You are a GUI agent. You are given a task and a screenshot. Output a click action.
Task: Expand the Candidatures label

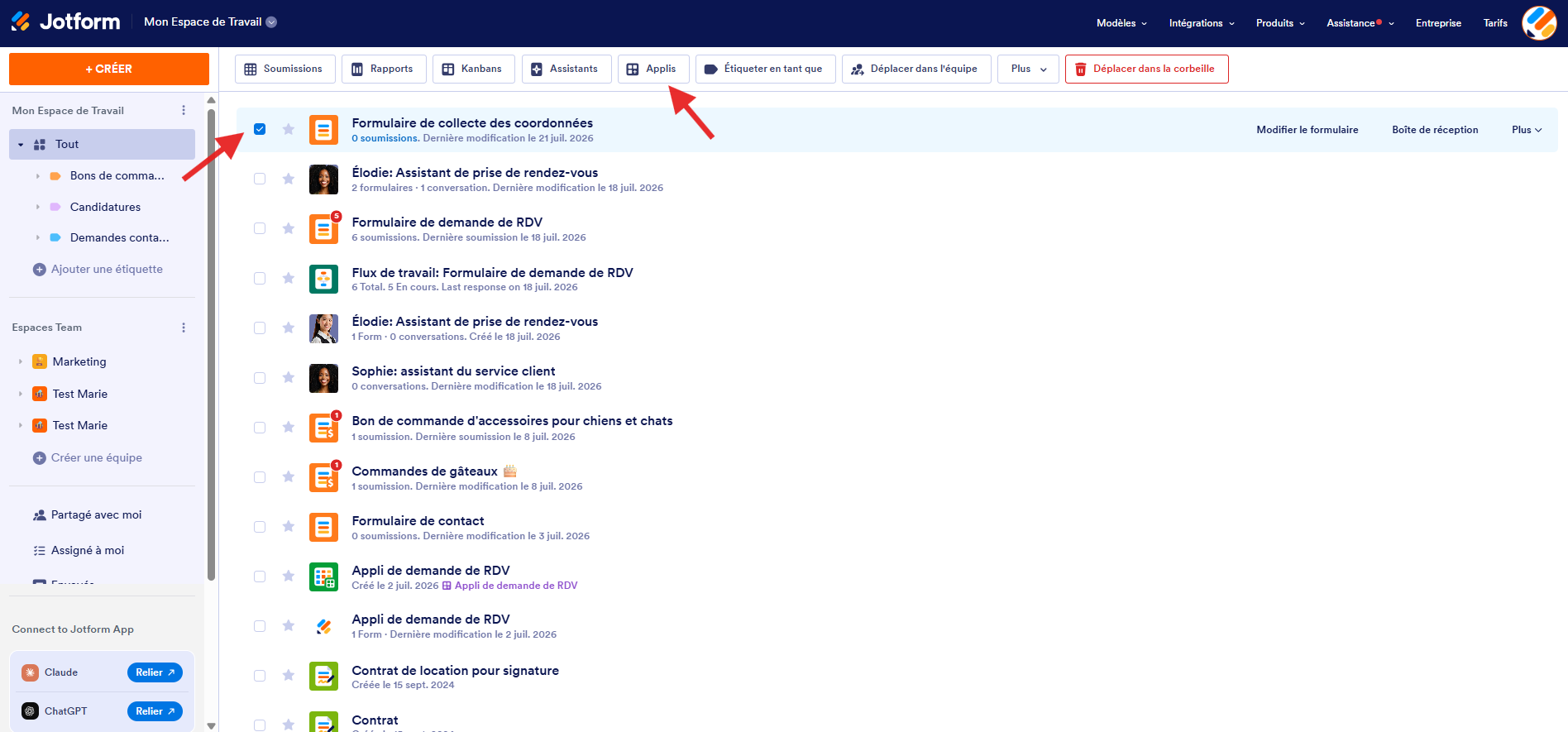point(37,207)
